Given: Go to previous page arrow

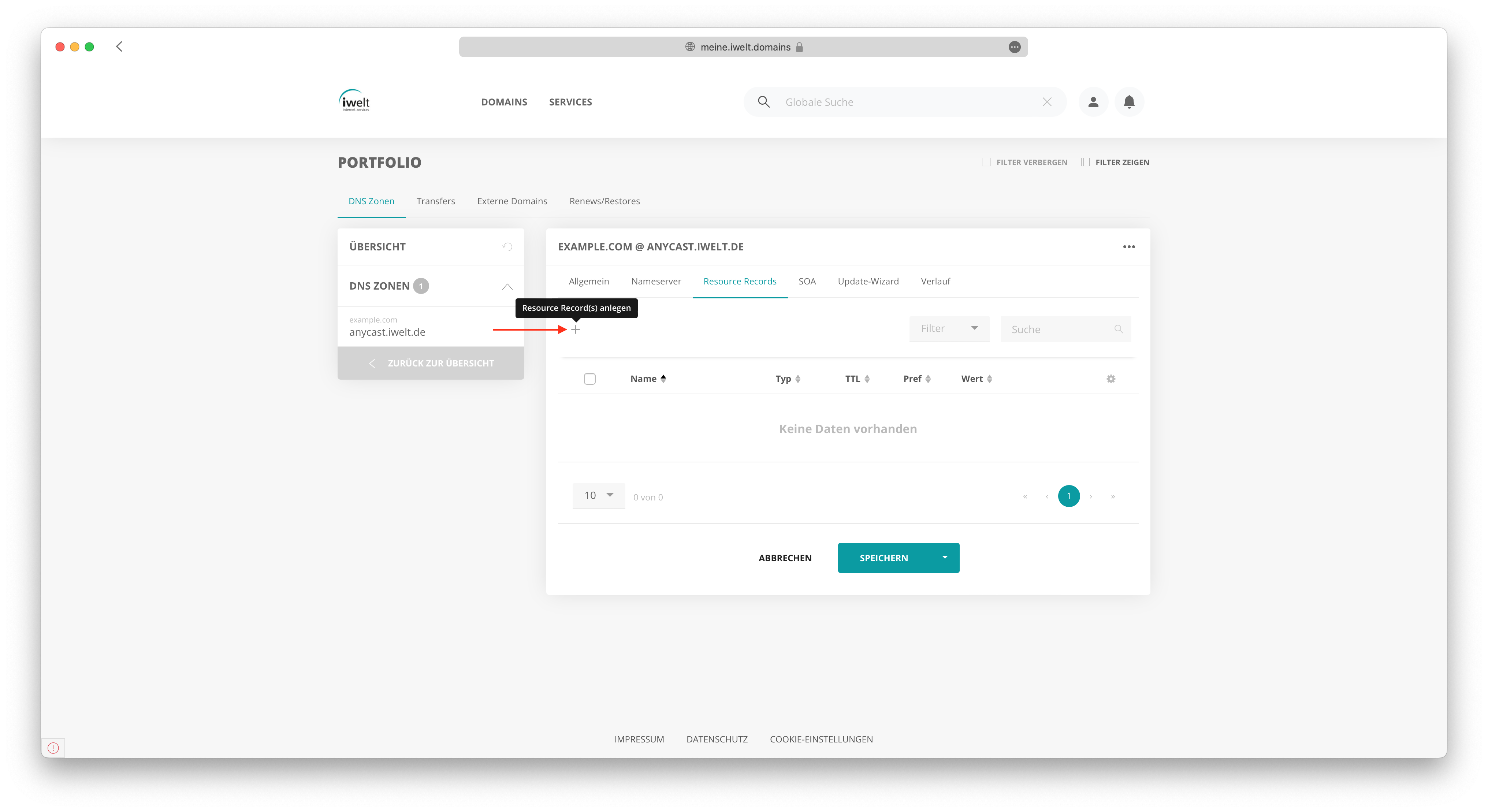Looking at the screenshot, I should coord(1047,496).
